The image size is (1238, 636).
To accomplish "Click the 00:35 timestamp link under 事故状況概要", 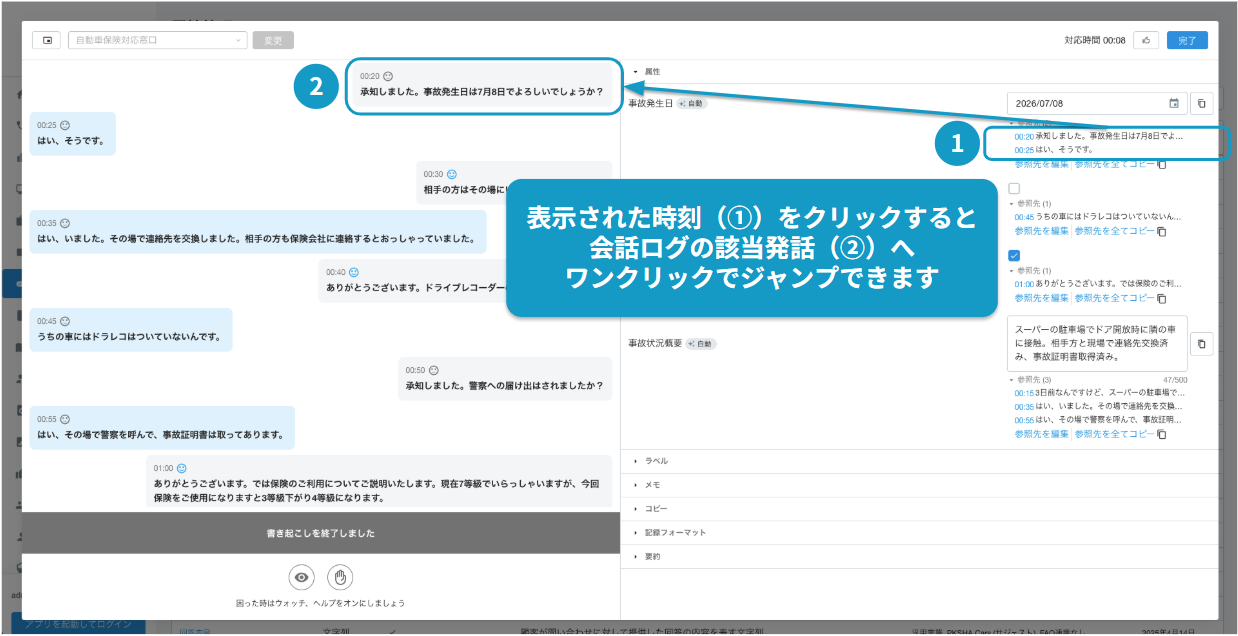I will coord(1024,408).
